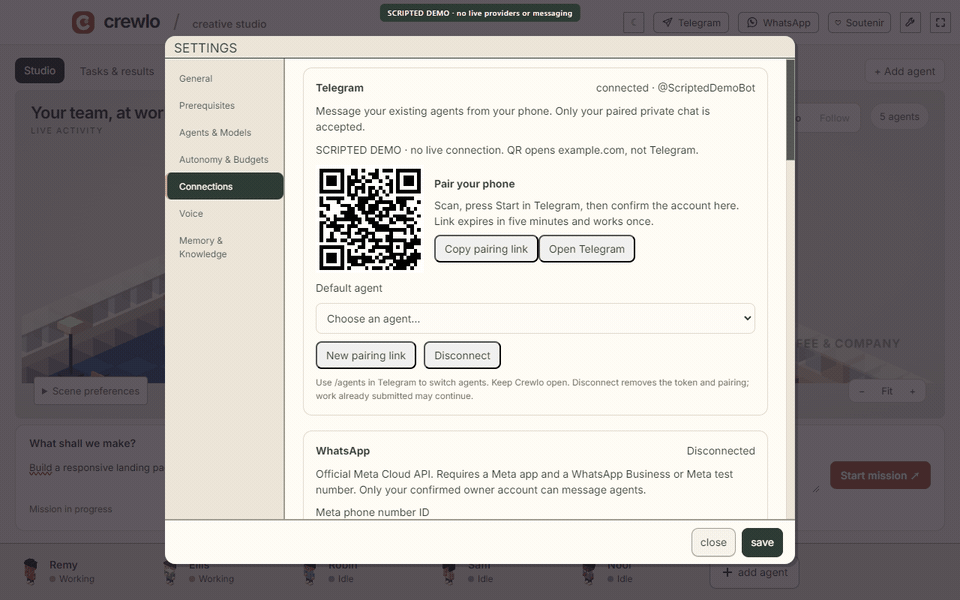Screen dimensions: 960x600
Task: Click the settings panel scrollbar thumb
Action: pos(790,110)
